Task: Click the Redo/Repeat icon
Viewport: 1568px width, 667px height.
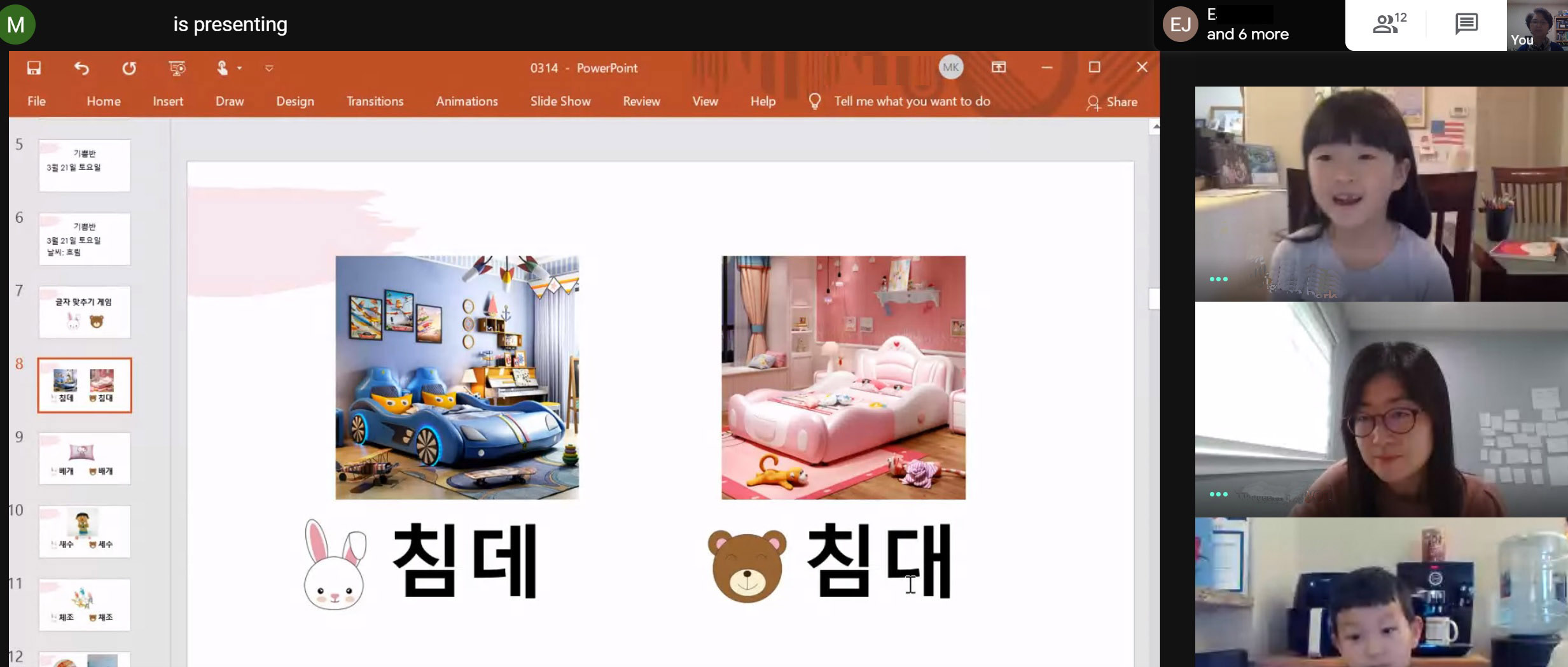Action: pyautogui.click(x=129, y=68)
